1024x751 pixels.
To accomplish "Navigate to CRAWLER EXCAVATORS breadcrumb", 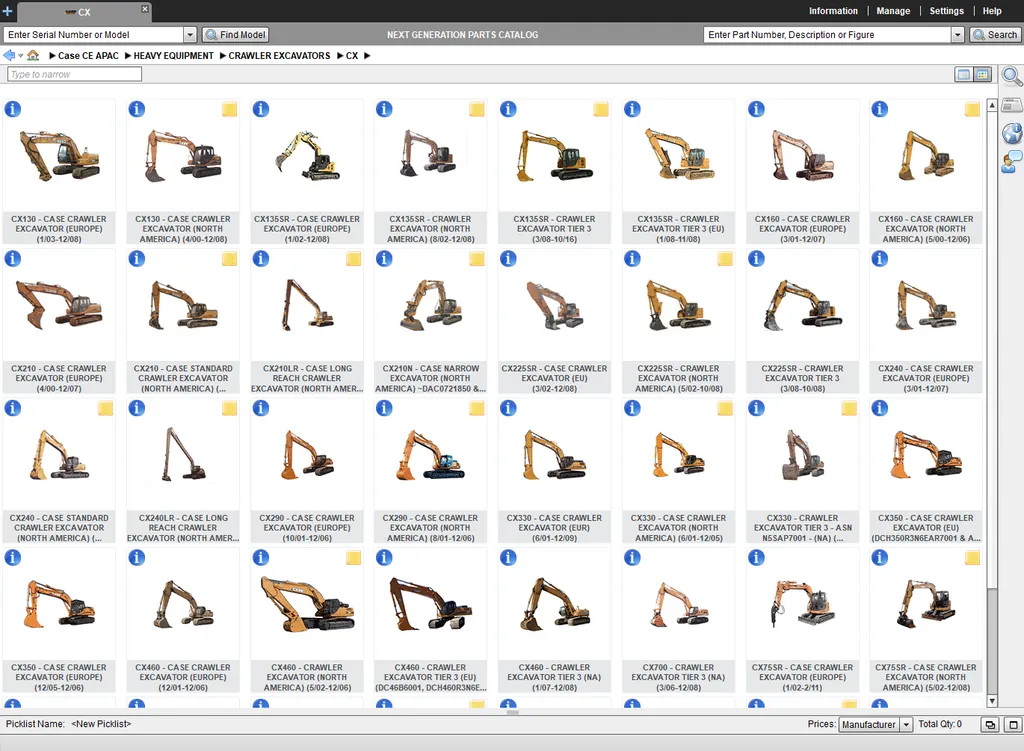I will (280, 56).
